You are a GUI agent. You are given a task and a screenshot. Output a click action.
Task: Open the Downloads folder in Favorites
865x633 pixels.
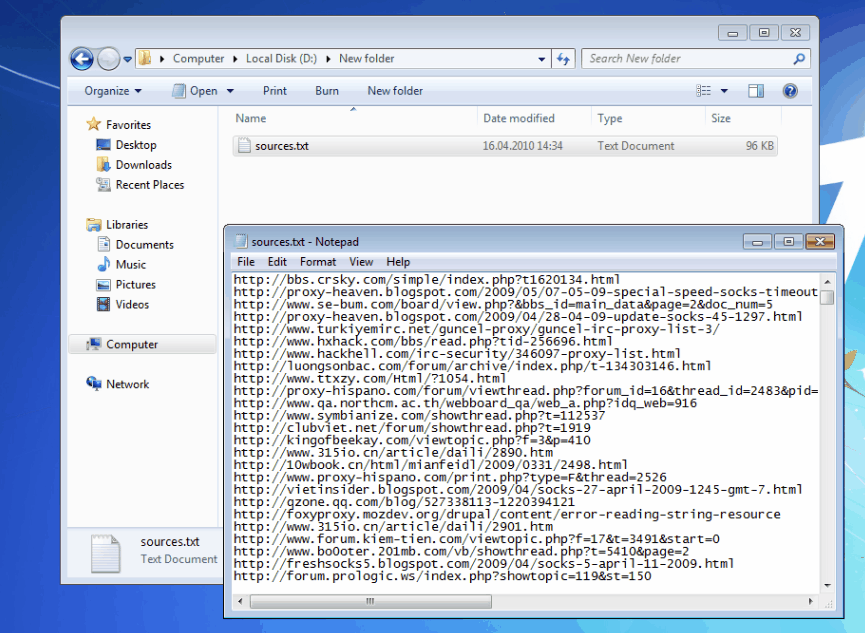click(x=143, y=165)
